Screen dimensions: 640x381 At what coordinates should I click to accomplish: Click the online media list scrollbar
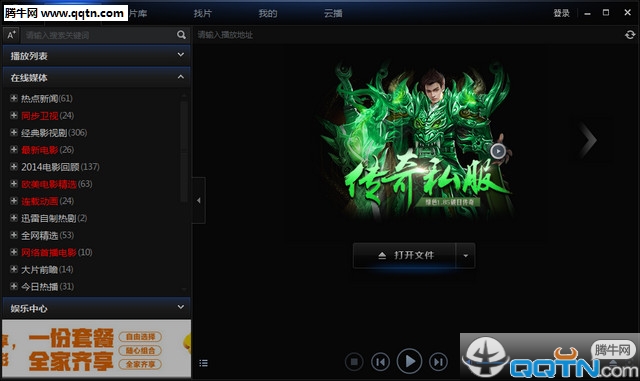[184, 151]
